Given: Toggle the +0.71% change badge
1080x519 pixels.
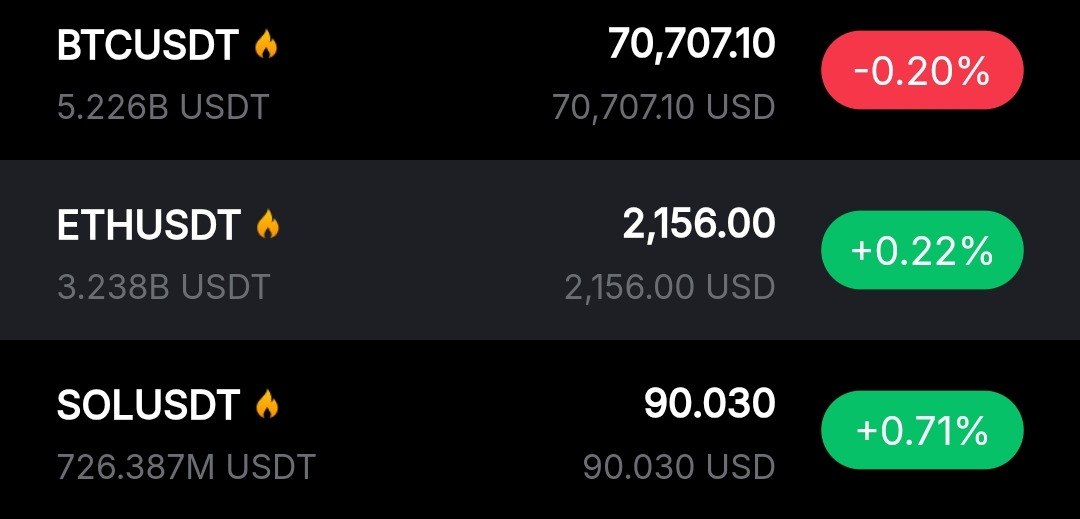Looking at the screenshot, I should click(x=921, y=432).
